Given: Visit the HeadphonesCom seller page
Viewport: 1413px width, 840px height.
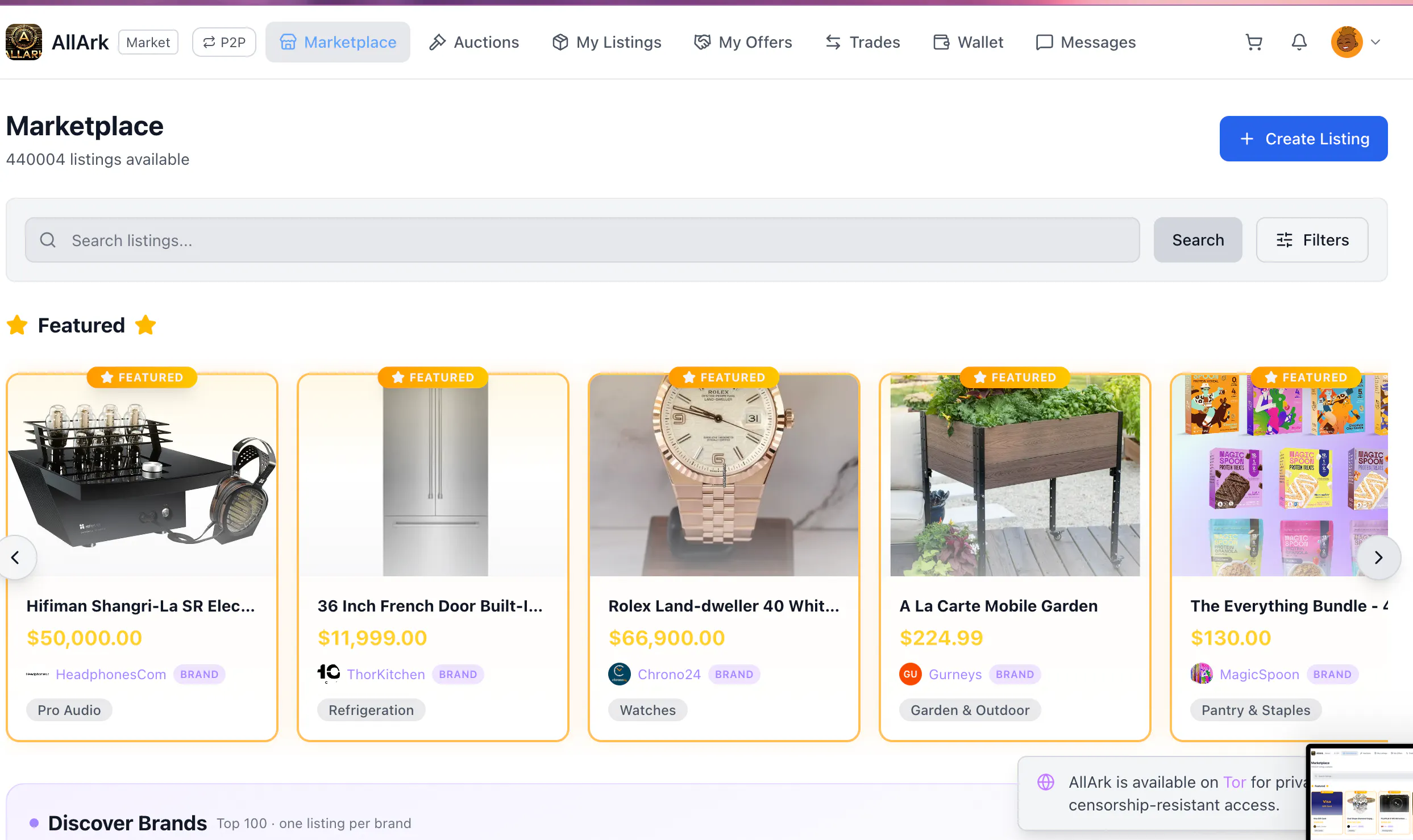Looking at the screenshot, I should [111, 674].
